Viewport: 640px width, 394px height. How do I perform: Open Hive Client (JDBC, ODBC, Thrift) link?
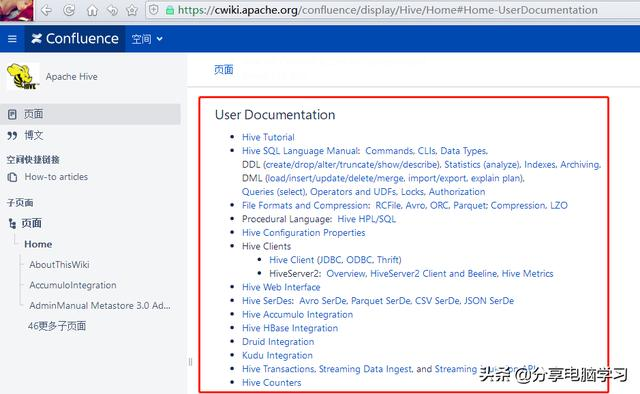(335, 260)
